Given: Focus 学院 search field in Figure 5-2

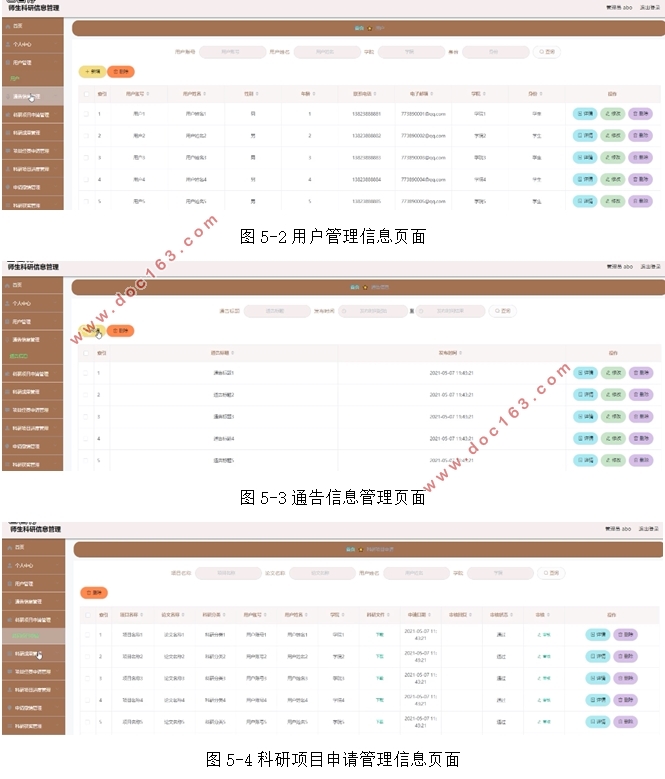Looking at the screenshot, I should pyautogui.click(x=411, y=52).
